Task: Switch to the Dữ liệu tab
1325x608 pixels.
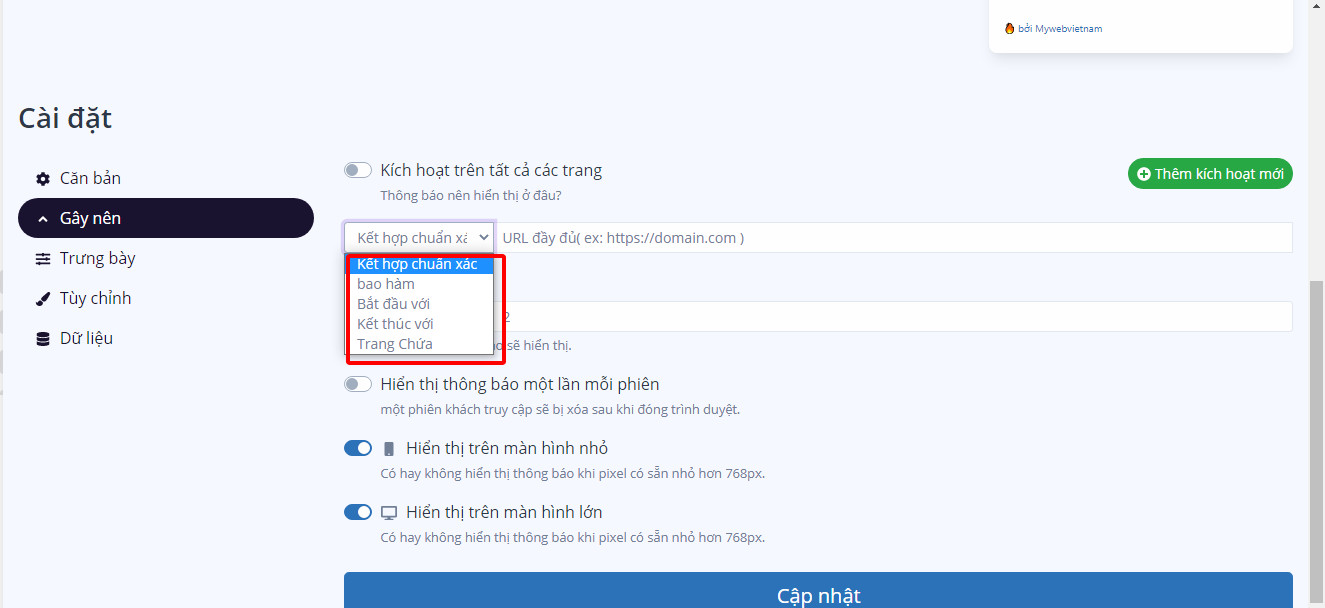Action: tap(86, 339)
